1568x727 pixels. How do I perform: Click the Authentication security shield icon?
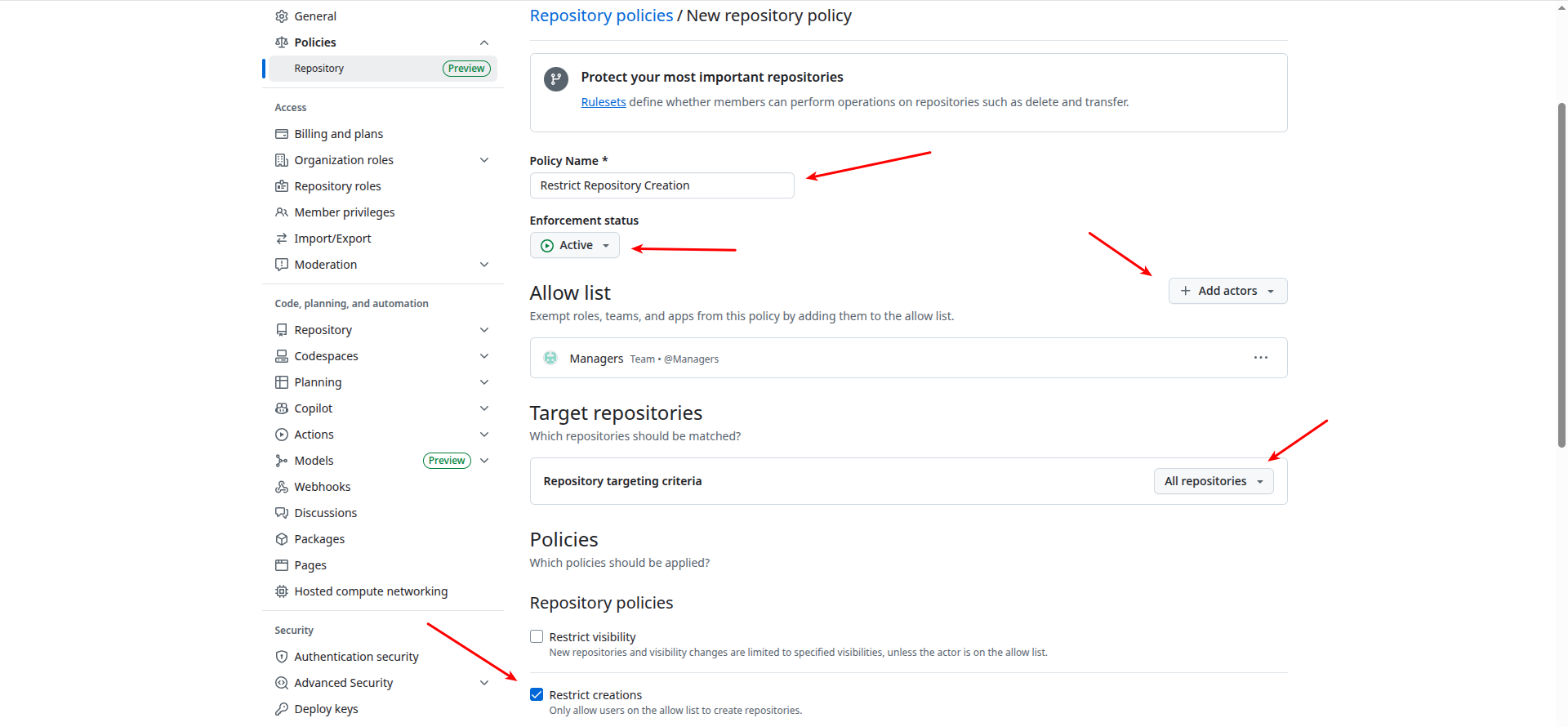tap(282, 657)
